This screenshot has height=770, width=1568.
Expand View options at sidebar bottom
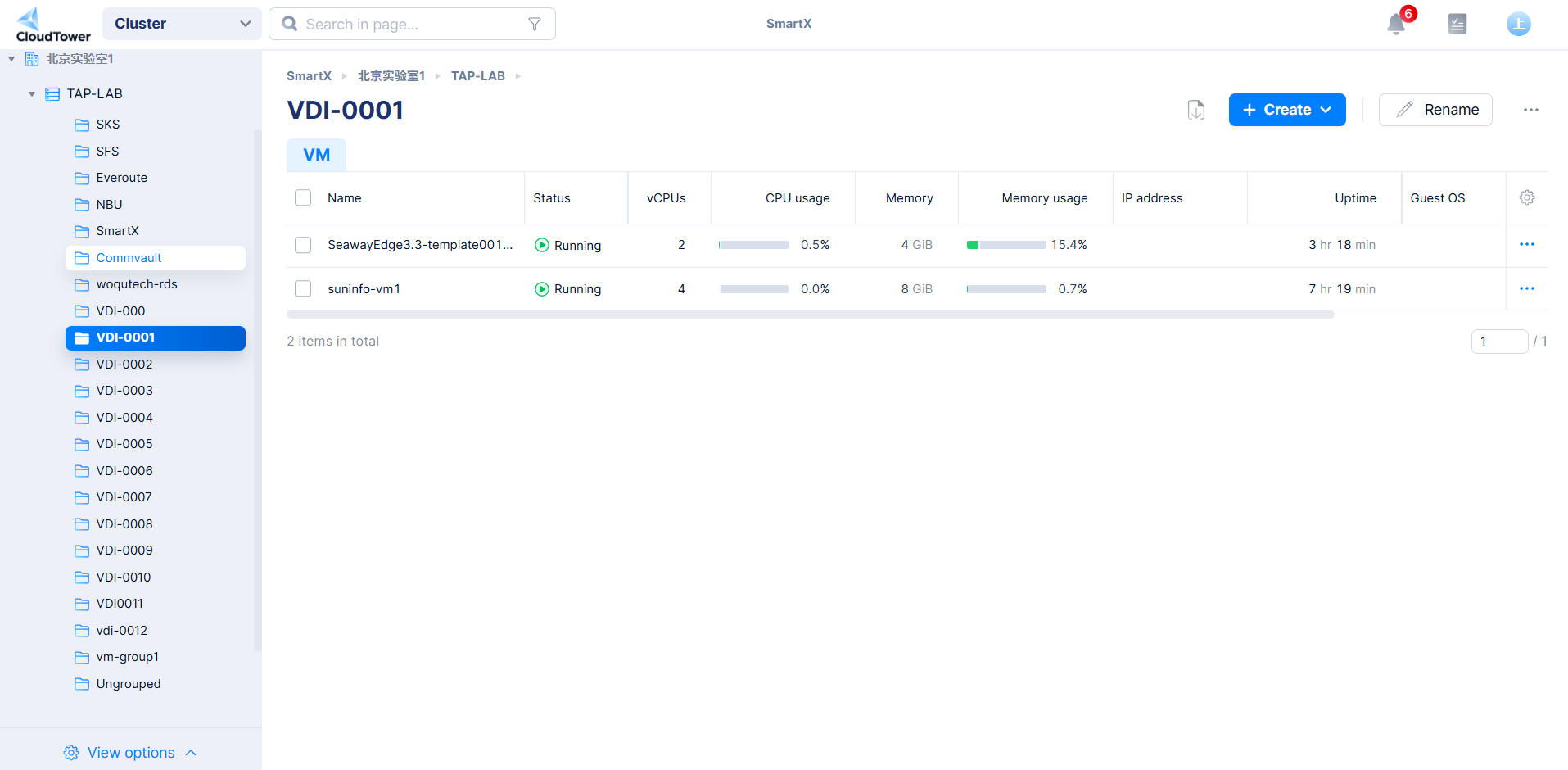[x=131, y=752]
